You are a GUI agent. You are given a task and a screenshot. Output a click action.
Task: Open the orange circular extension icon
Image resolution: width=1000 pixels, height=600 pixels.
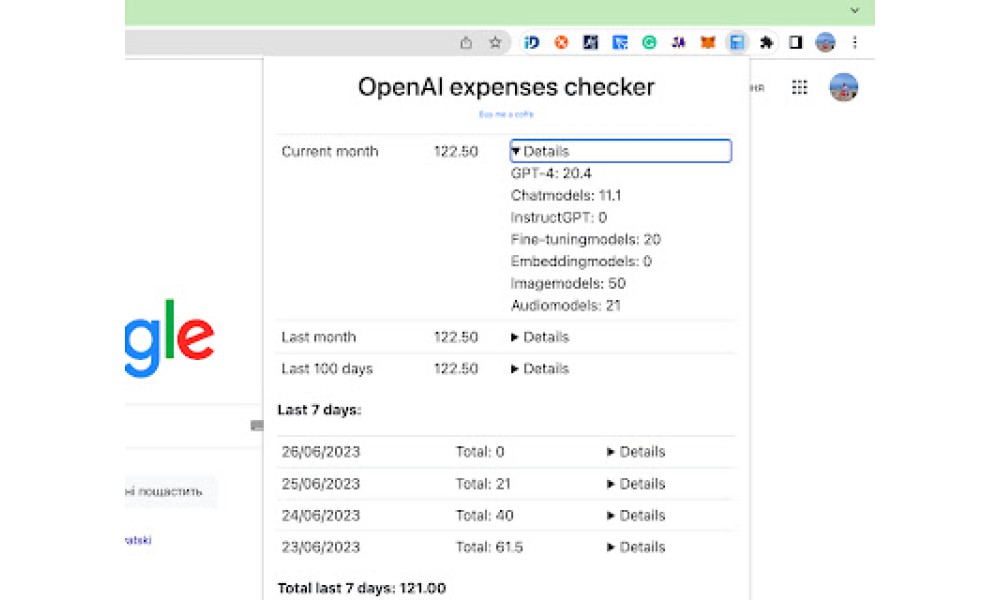pyautogui.click(x=561, y=43)
